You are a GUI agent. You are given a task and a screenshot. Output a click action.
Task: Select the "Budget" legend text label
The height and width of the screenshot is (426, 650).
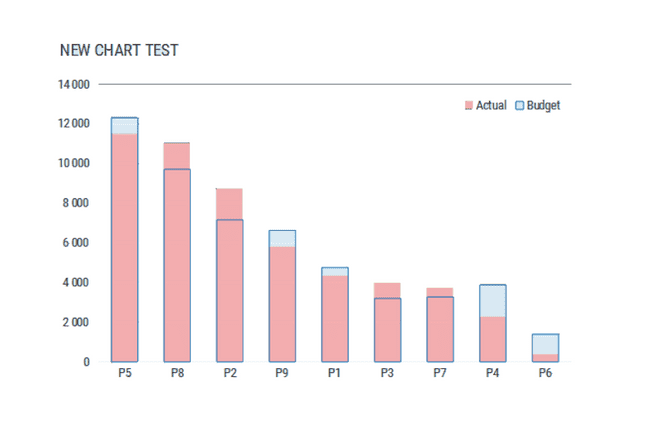[x=543, y=105]
